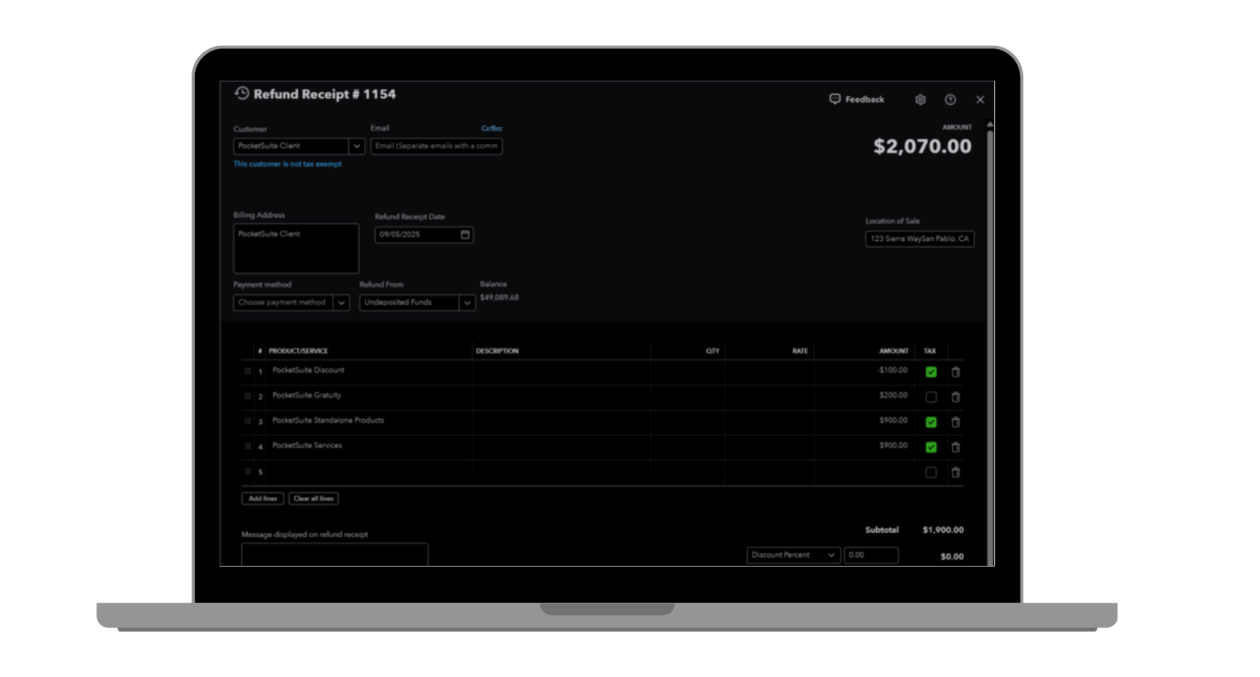Image resolution: width=1260 pixels, height=677 pixels.
Task: Open the settings gear in the header
Action: click(x=920, y=100)
